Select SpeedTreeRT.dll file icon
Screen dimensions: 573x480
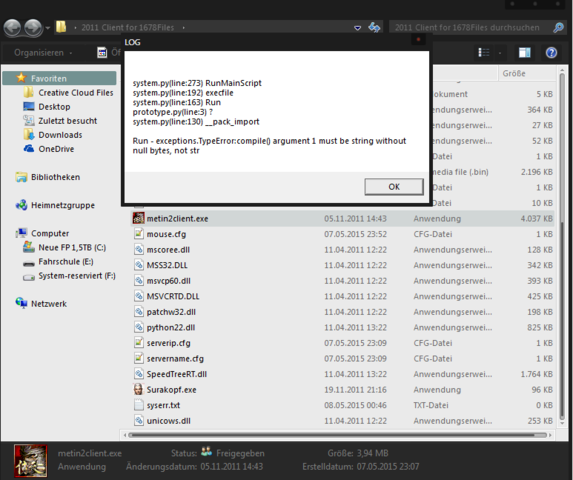[138, 374]
